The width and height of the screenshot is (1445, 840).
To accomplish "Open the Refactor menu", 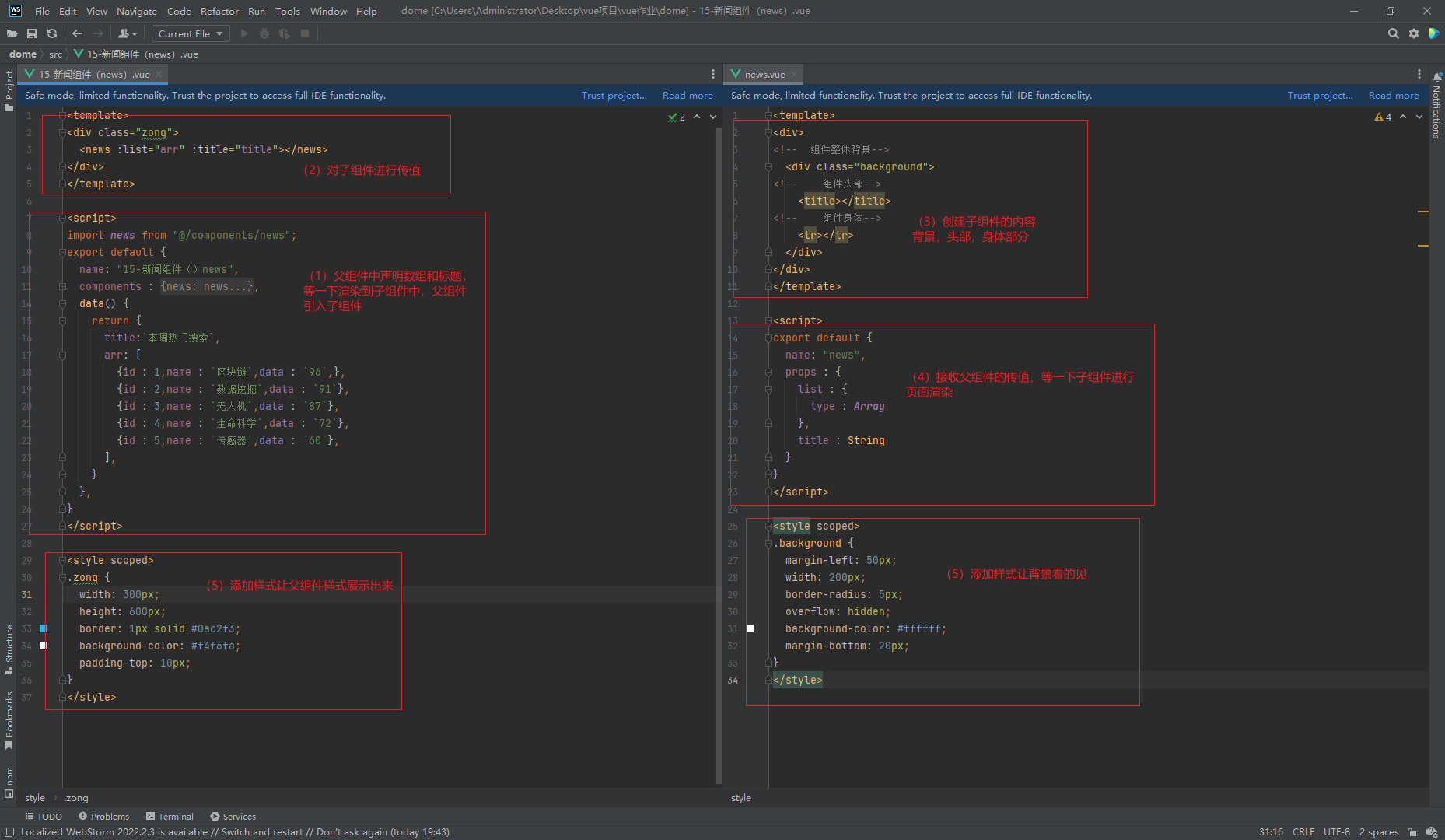I will (x=219, y=11).
